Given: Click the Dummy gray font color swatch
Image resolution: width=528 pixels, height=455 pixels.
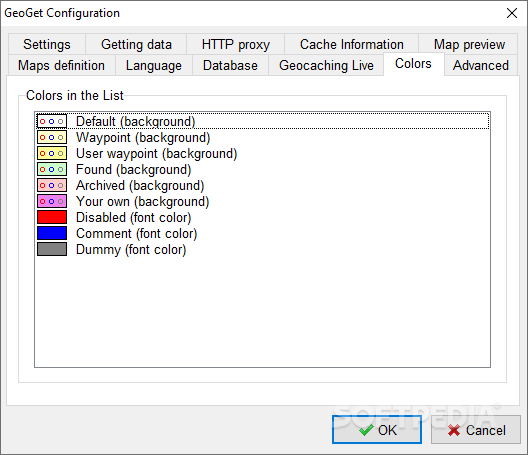Looking at the screenshot, I should pos(52,249).
